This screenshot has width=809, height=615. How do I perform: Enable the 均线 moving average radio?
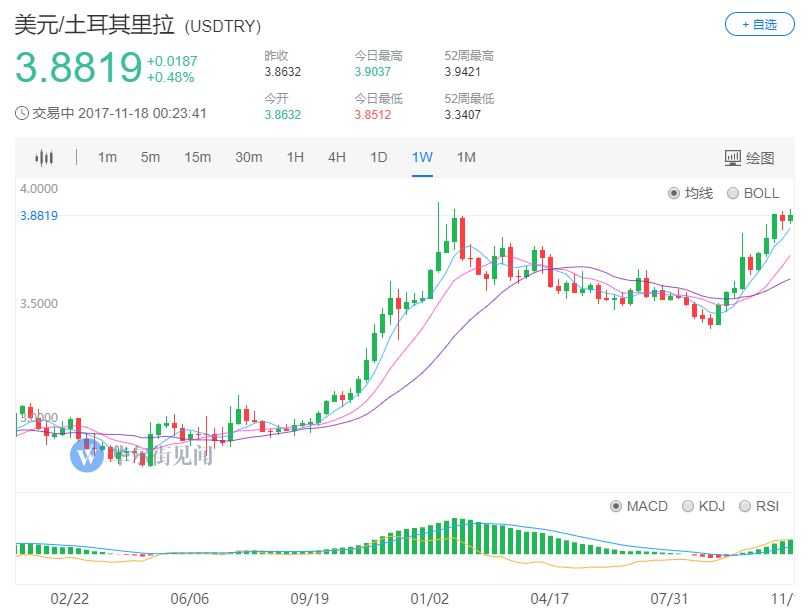tap(674, 193)
